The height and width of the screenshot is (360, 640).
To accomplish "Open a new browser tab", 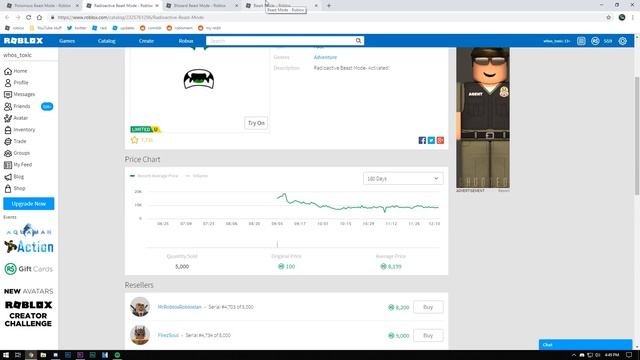I will coord(329,6).
